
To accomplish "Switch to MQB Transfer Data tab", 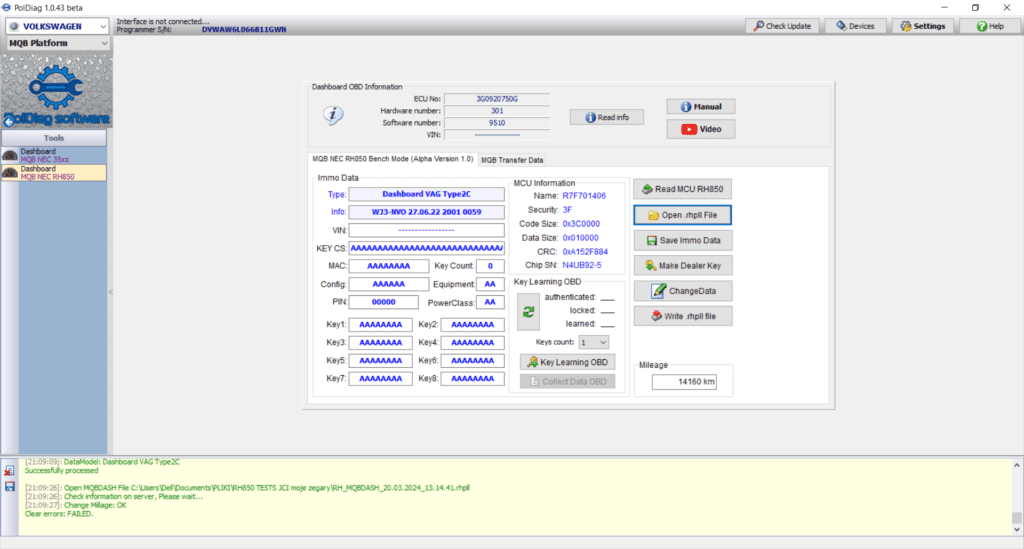I will click(x=512, y=160).
